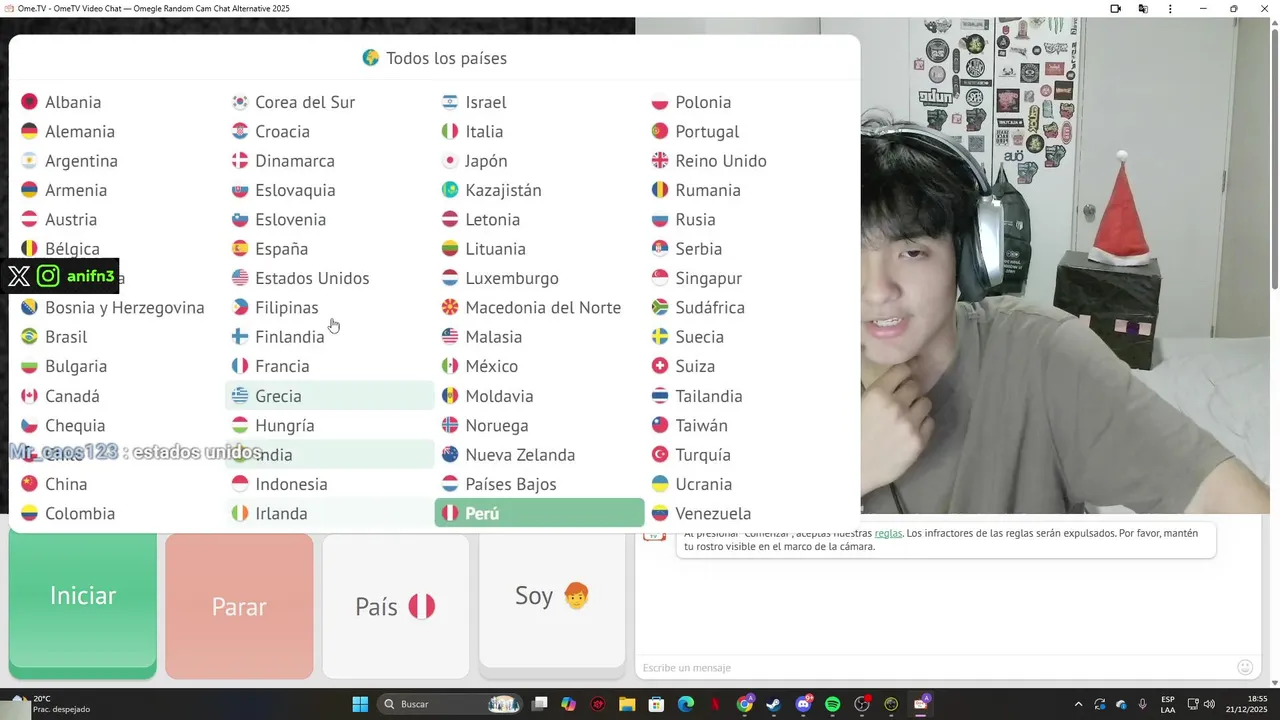The width and height of the screenshot is (1280, 720).
Task: Click the Turquía flag icon
Action: point(660,455)
